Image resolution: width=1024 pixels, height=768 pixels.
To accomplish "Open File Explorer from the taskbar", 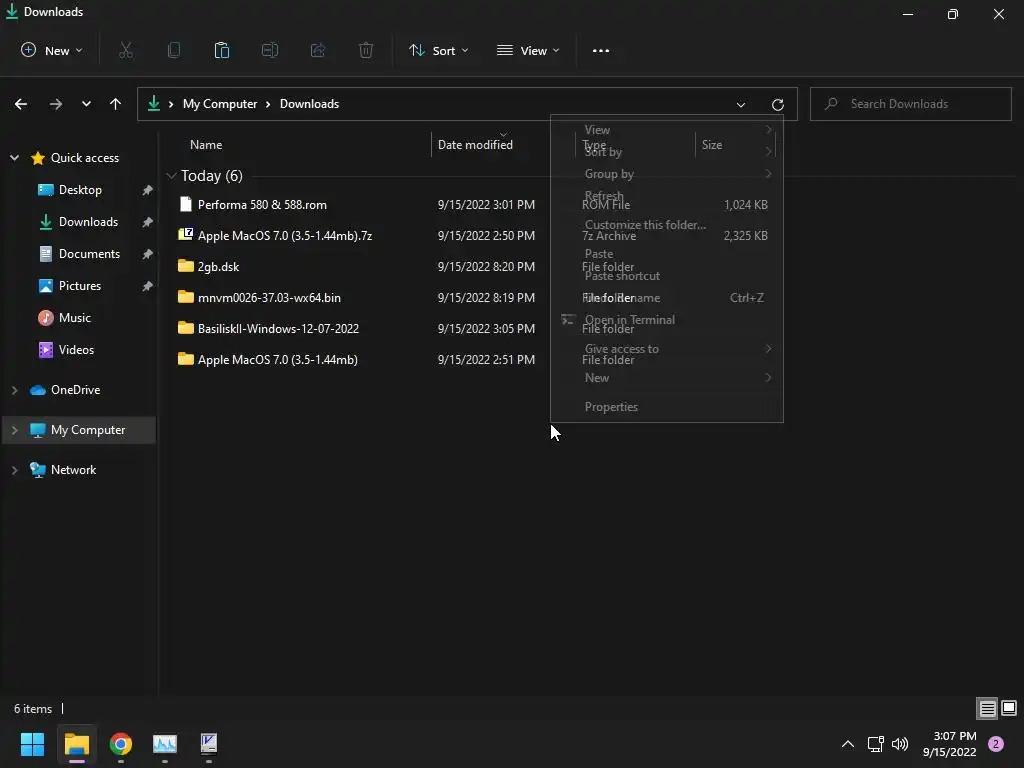I will [76, 743].
